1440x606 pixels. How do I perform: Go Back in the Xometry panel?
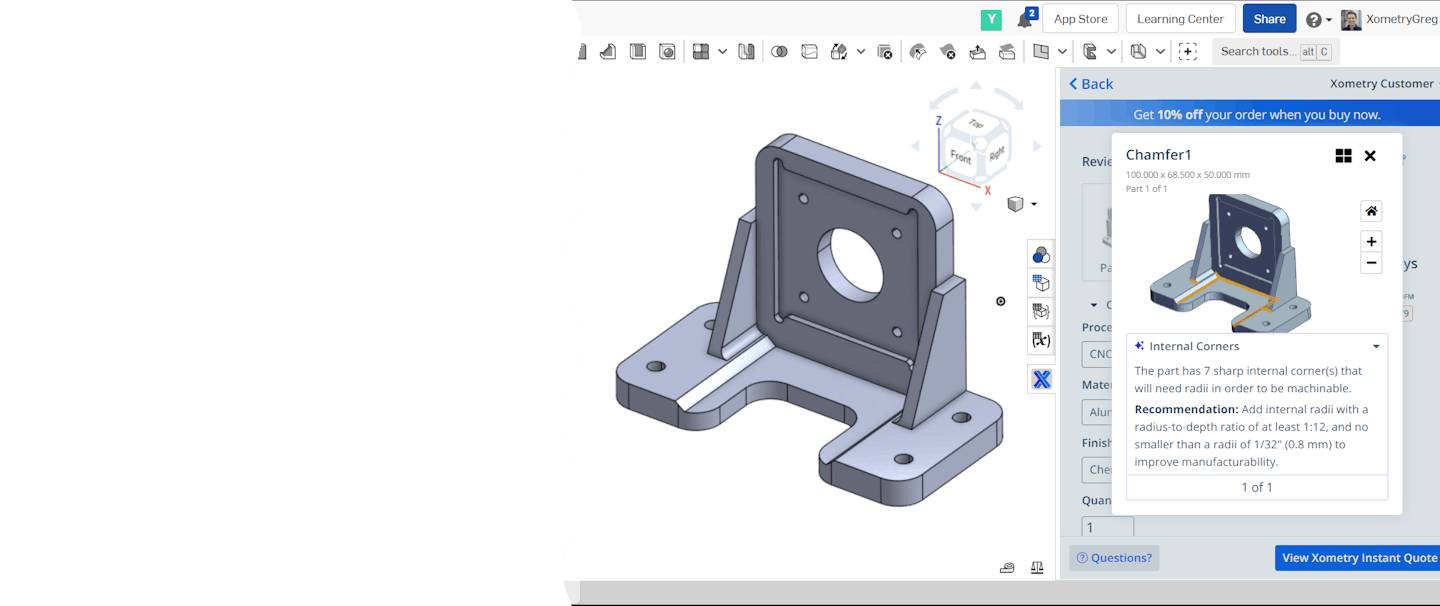coord(1091,84)
